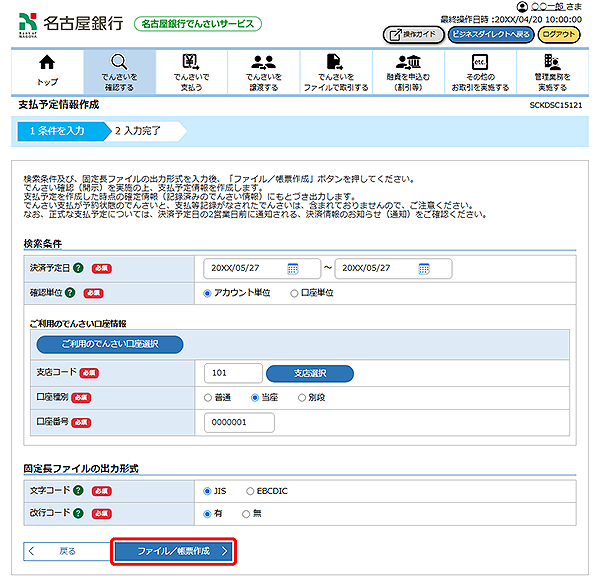Image resolution: width=600 pixels, height=581 pixels.
Task: Open the '管理業務を実施する' building icon menu
Action: [x=552, y=71]
